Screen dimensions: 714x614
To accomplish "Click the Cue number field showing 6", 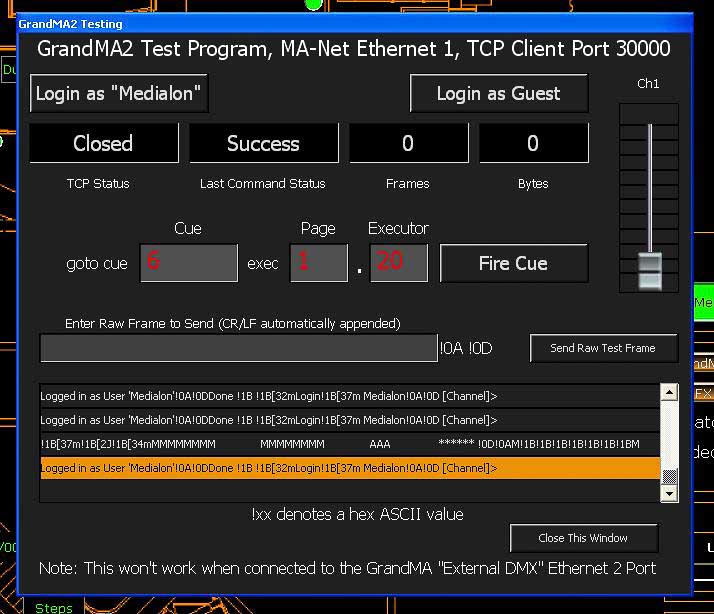I will point(189,263).
